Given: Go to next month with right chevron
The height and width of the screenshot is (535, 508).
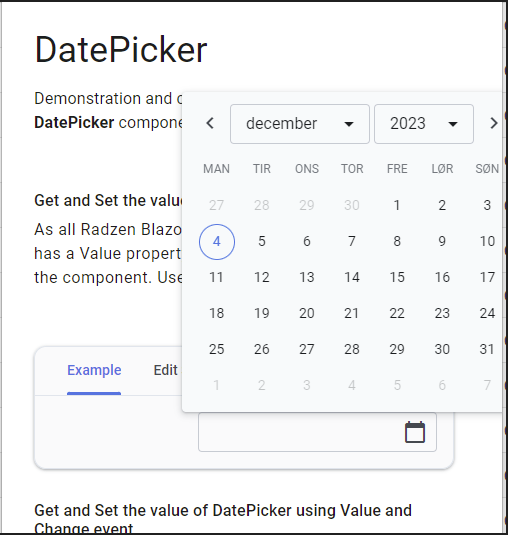Looking at the screenshot, I should pos(494,123).
